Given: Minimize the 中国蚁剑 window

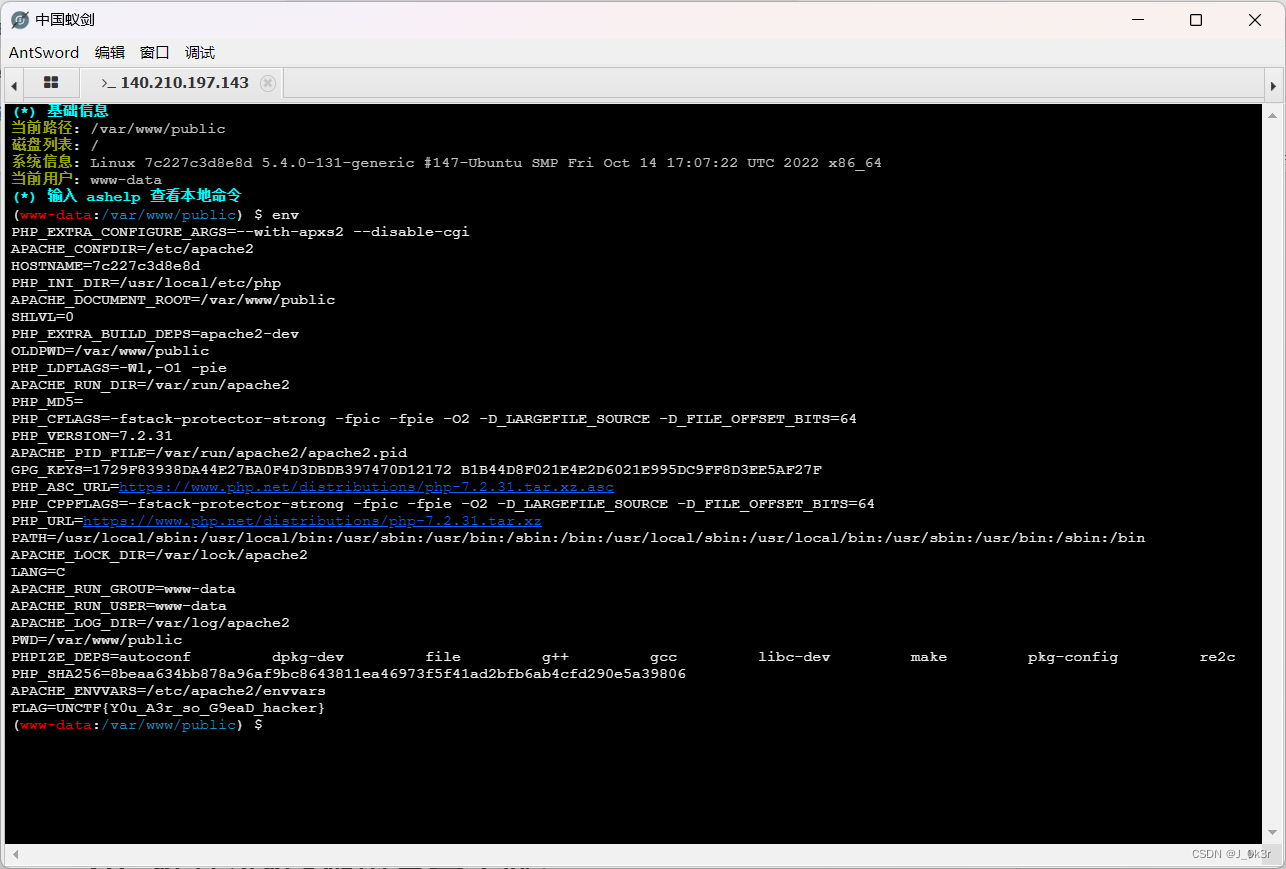Looking at the screenshot, I should point(1137,20).
